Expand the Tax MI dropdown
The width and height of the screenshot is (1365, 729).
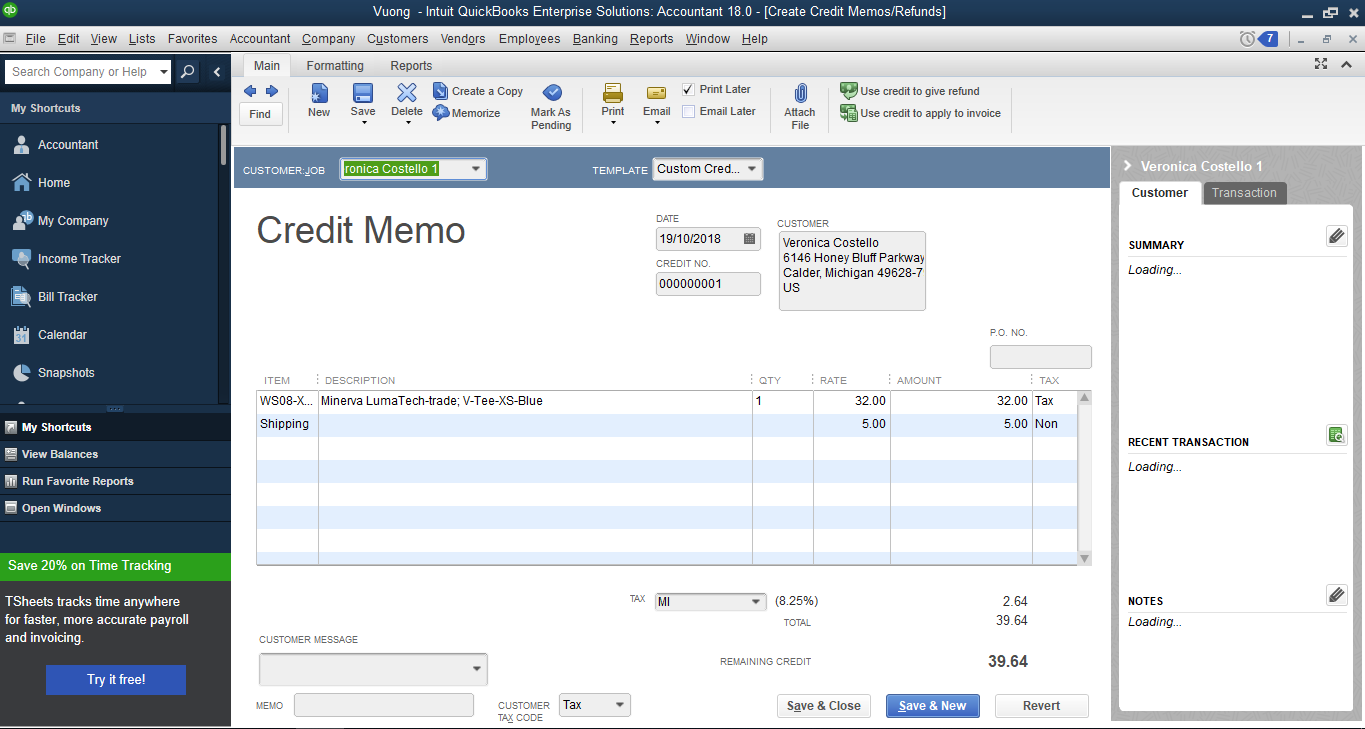point(756,602)
